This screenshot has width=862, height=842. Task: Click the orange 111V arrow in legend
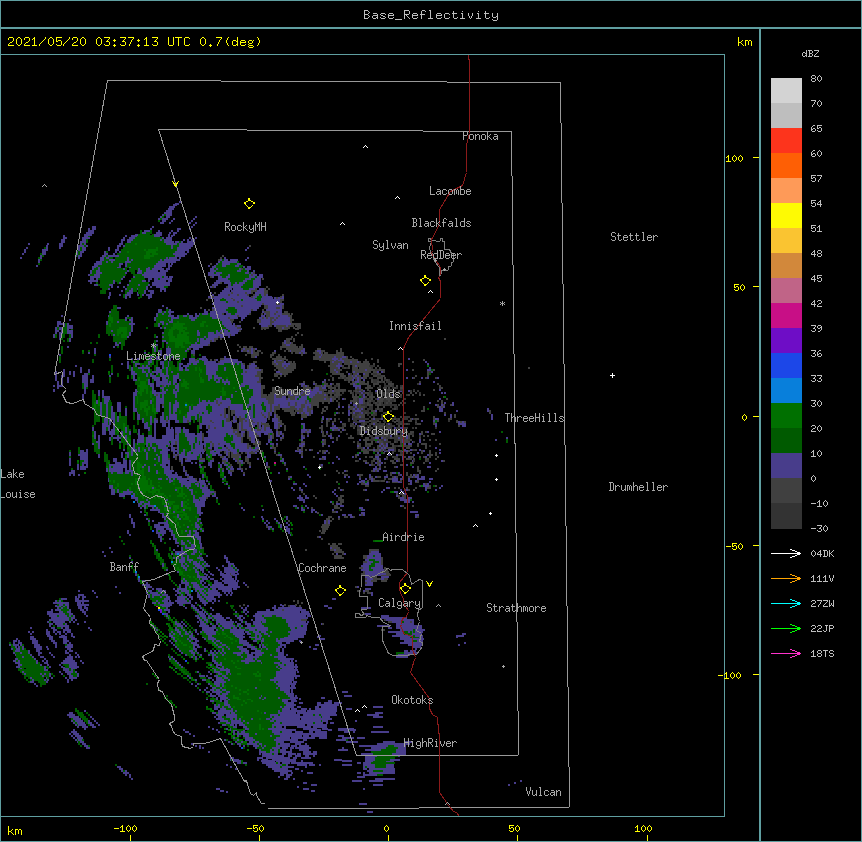786,578
